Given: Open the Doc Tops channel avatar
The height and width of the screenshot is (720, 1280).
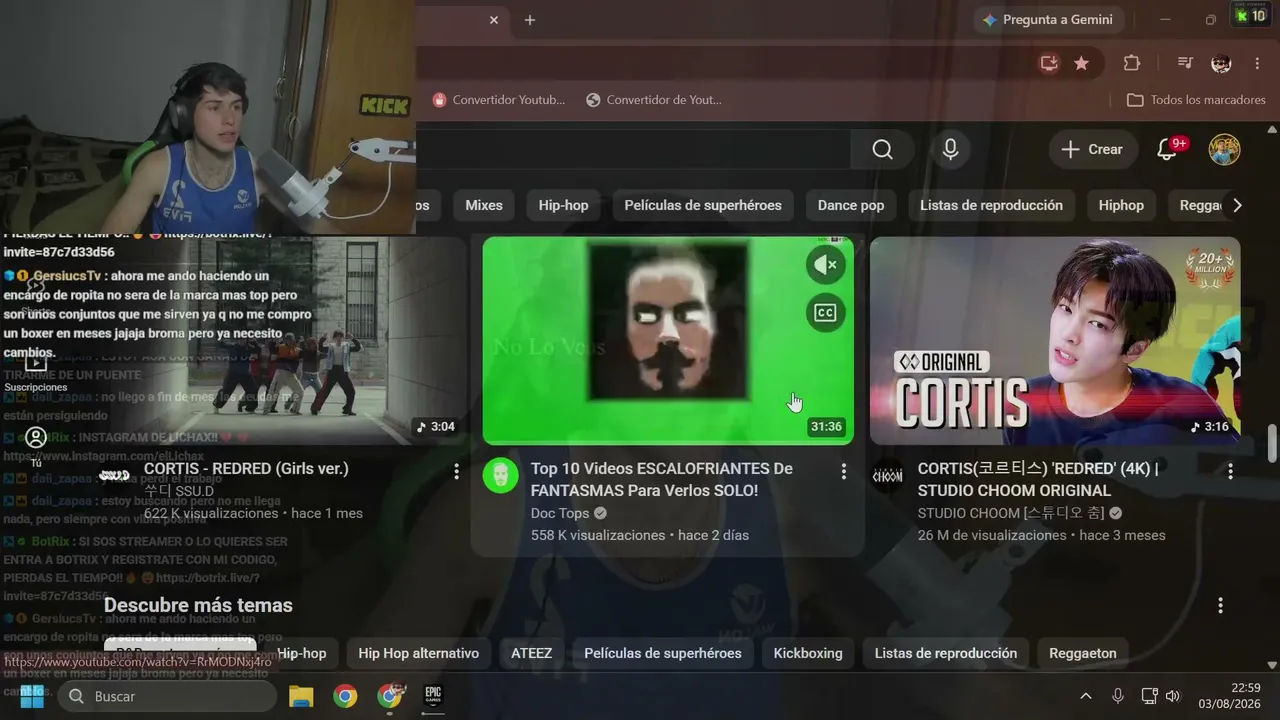Looking at the screenshot, I should point(500,475).
